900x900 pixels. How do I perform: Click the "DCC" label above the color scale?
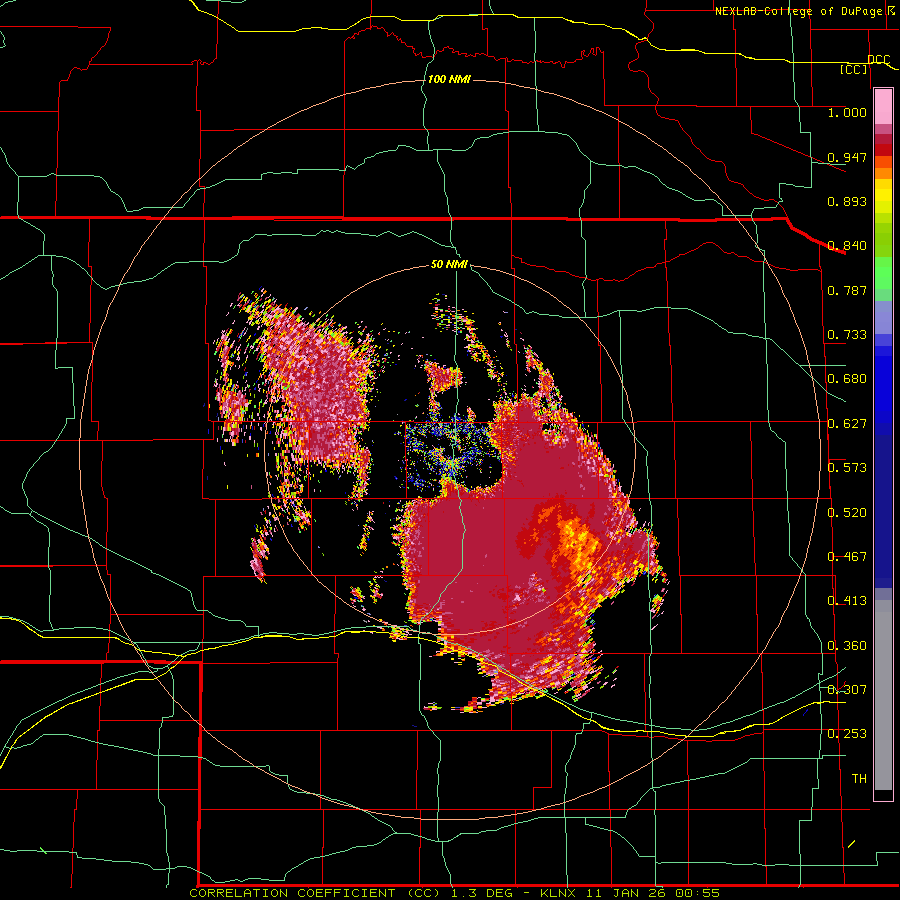pyautogui.click(x=879, y=59)
